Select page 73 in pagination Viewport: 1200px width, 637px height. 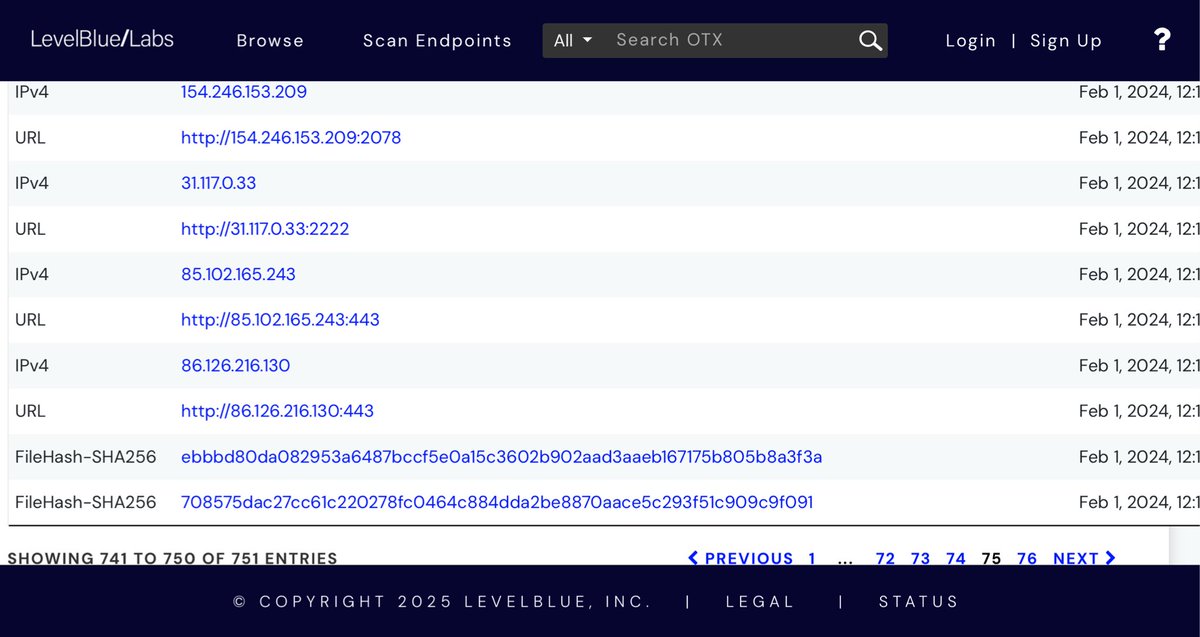(920, 558)
